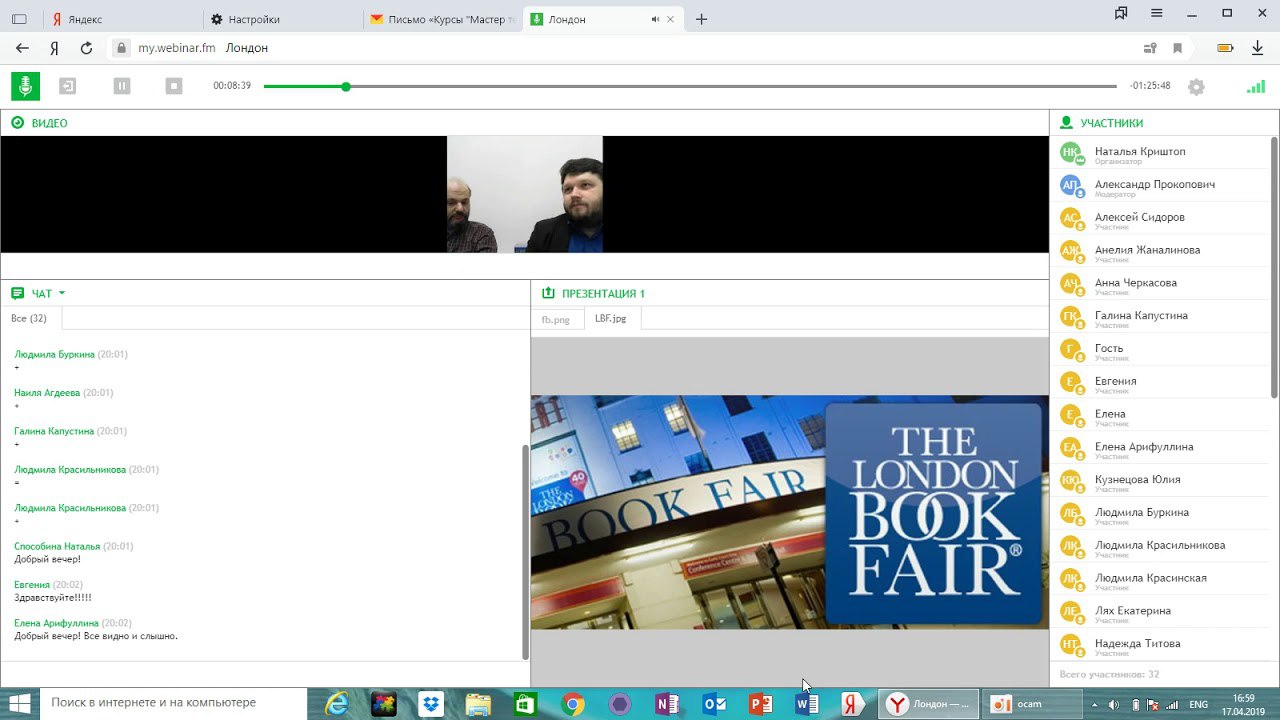
Task: Open Dropbox from the taskbar
Action: (431, 704)
